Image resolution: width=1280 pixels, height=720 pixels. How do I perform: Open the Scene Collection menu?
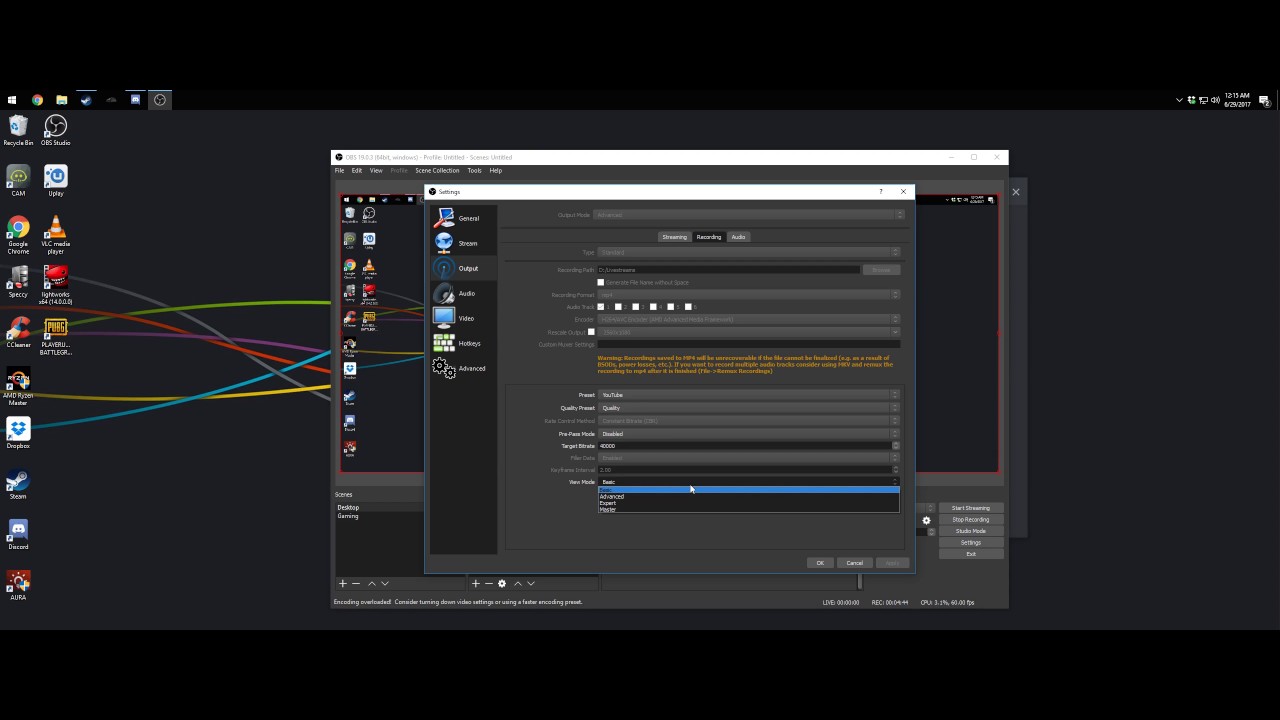437,171
